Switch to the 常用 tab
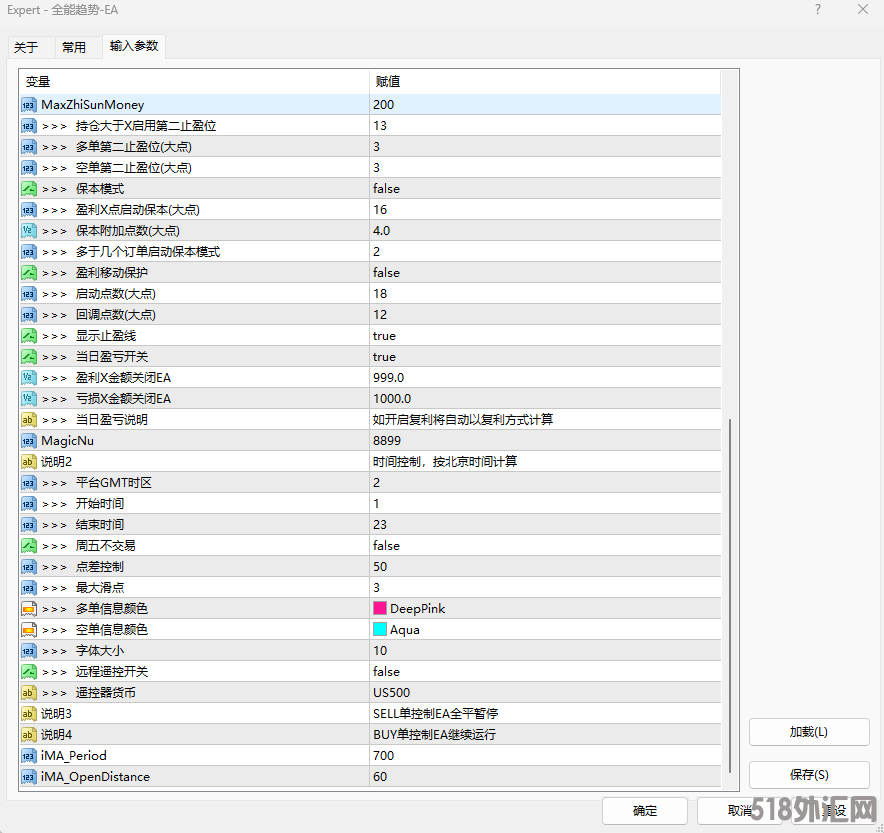884x833 pixels. (74, 47)
